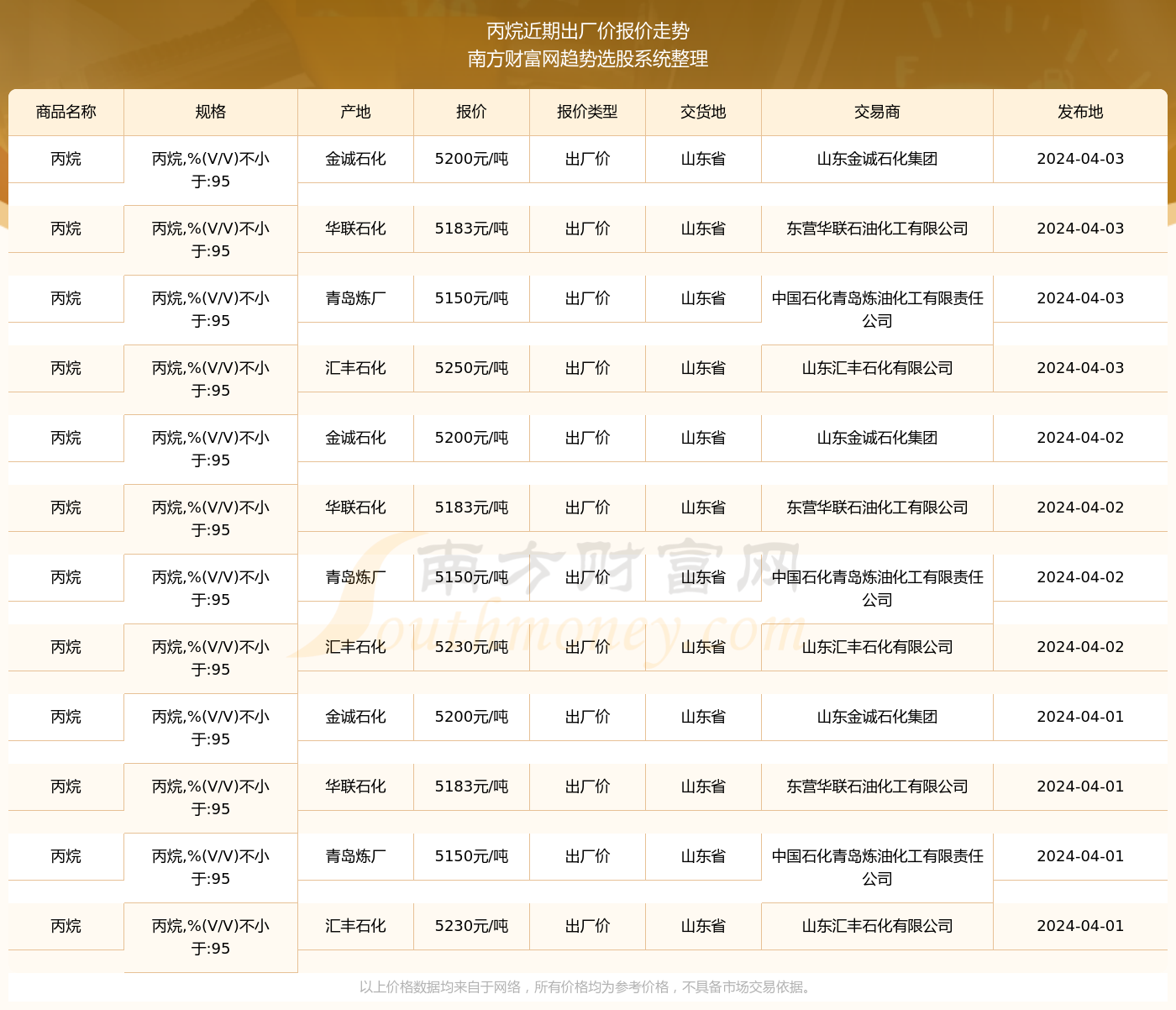Select 汇丰石化 in the 2024-04-03 row
The width and height of the screenshot is (1176, 1010).
355,368
